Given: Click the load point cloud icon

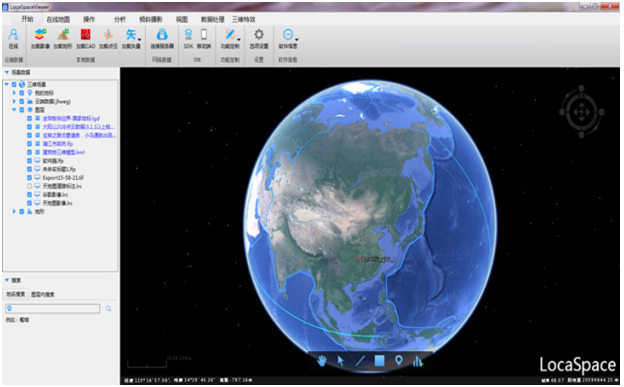Looking at the screenshot, I should click(108, 35).
